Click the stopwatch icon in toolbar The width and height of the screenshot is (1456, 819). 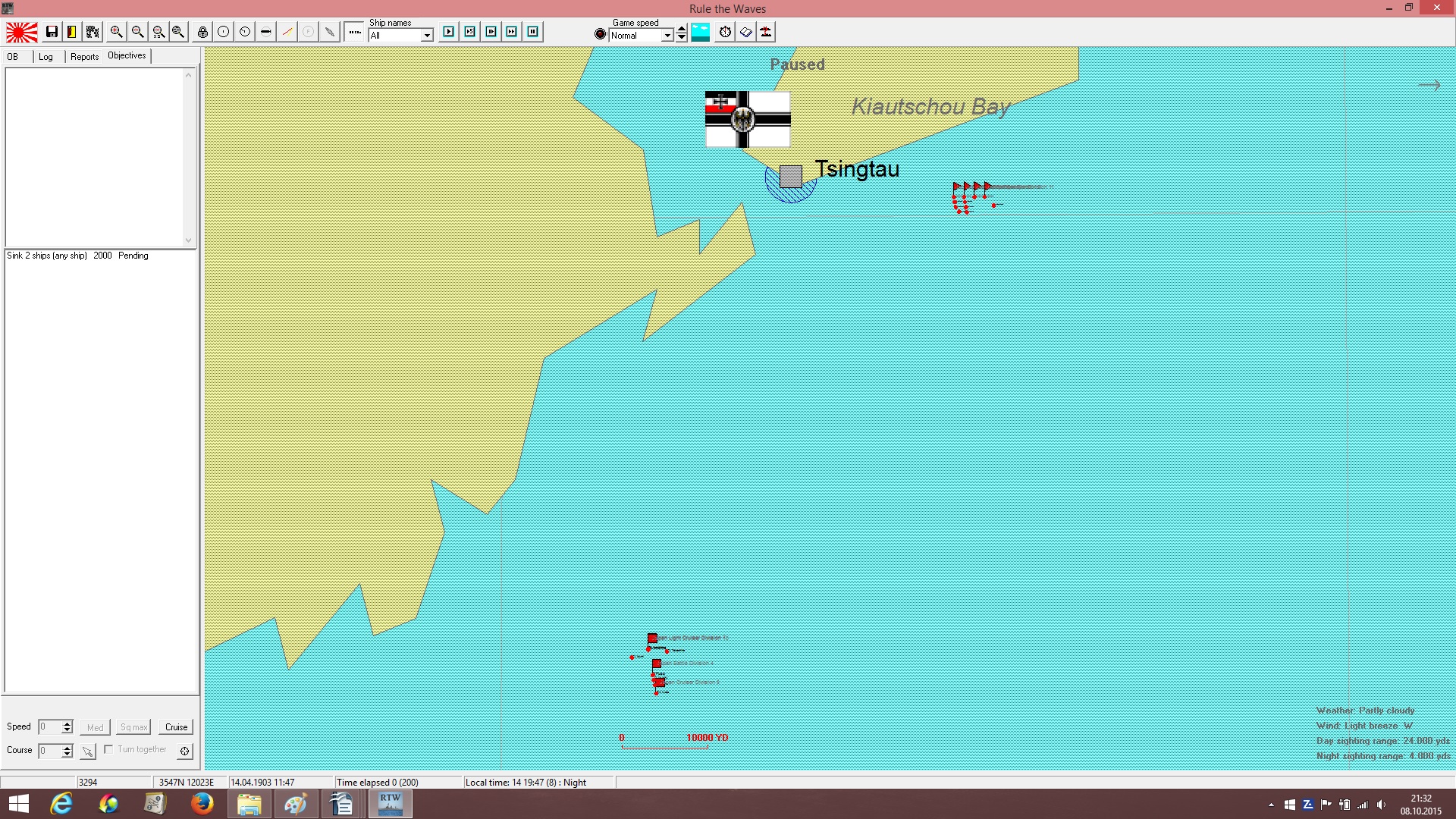[726, 32]
